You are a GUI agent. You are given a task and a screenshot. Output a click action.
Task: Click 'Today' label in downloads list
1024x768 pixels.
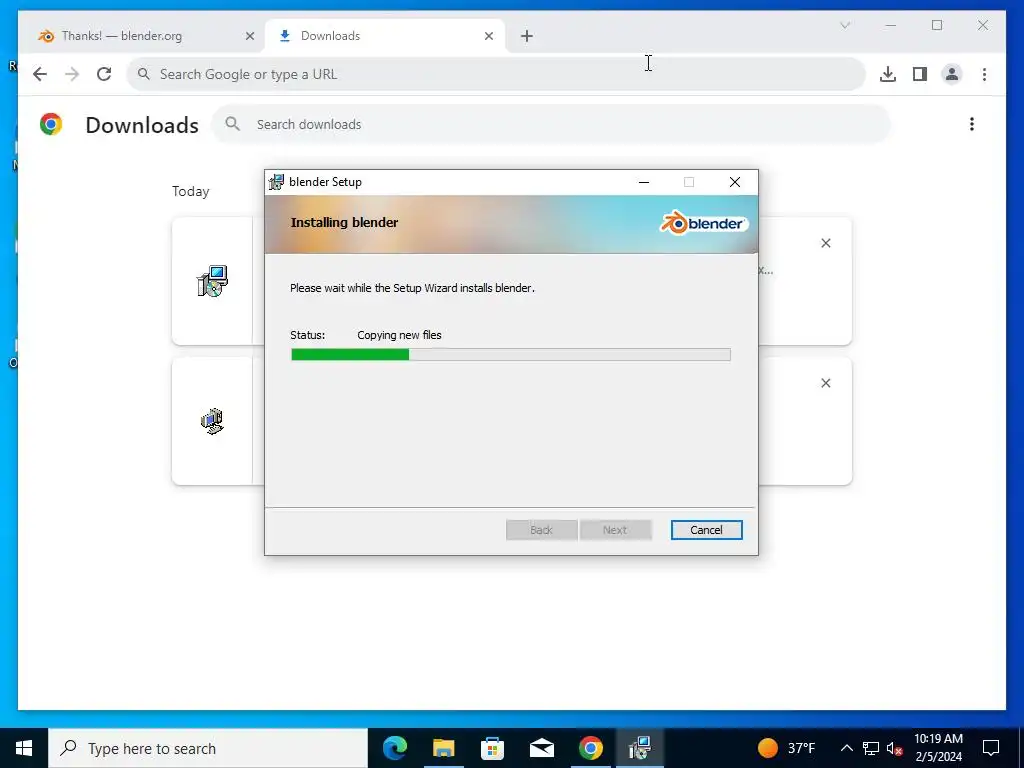191,191
